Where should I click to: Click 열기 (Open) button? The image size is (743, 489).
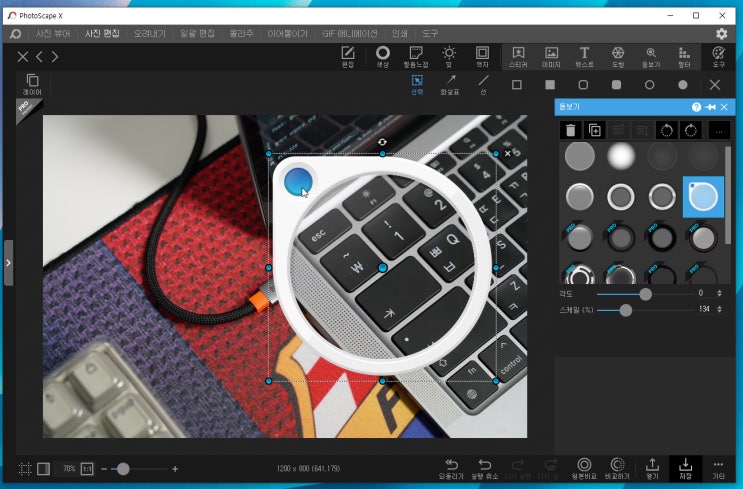(x=652, y=469)
